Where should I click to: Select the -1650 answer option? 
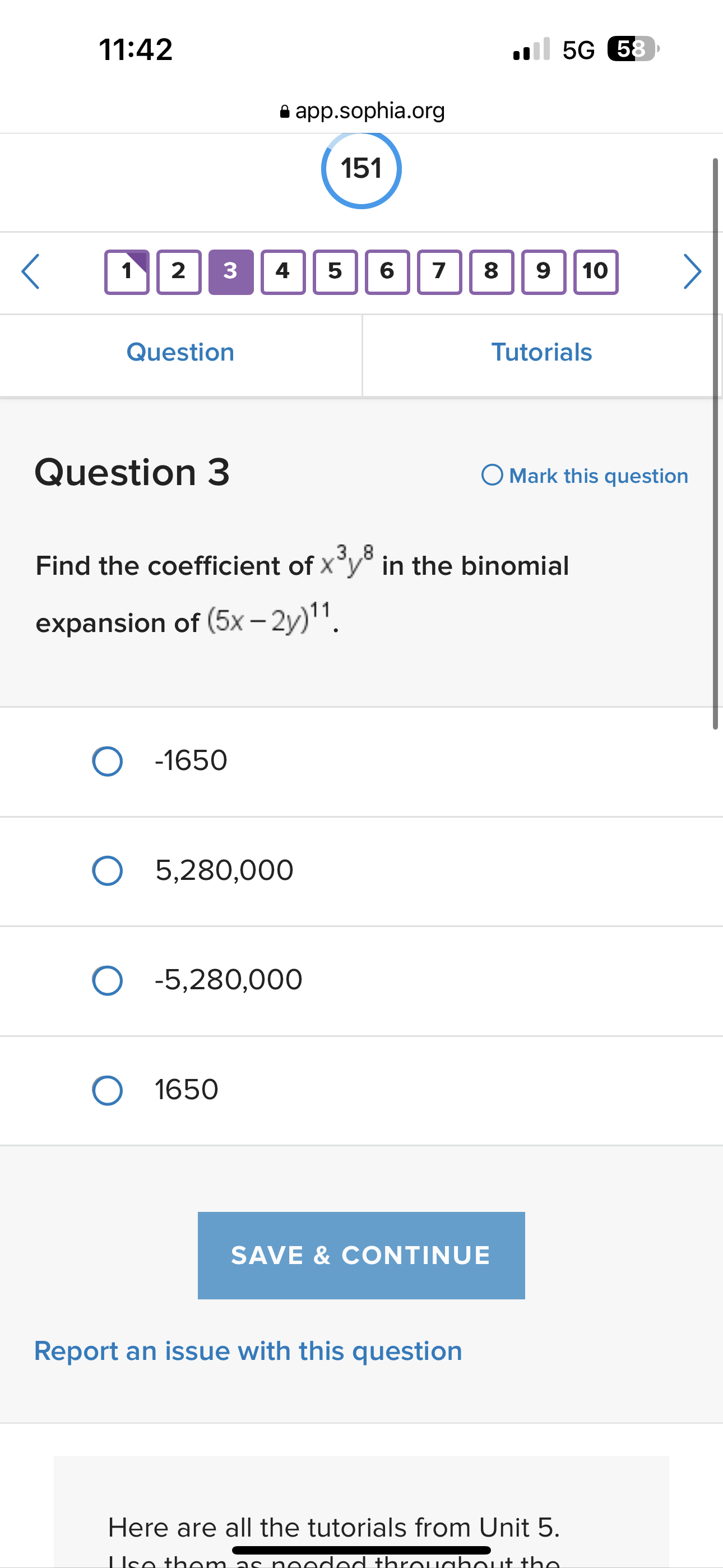click(108, 762)
